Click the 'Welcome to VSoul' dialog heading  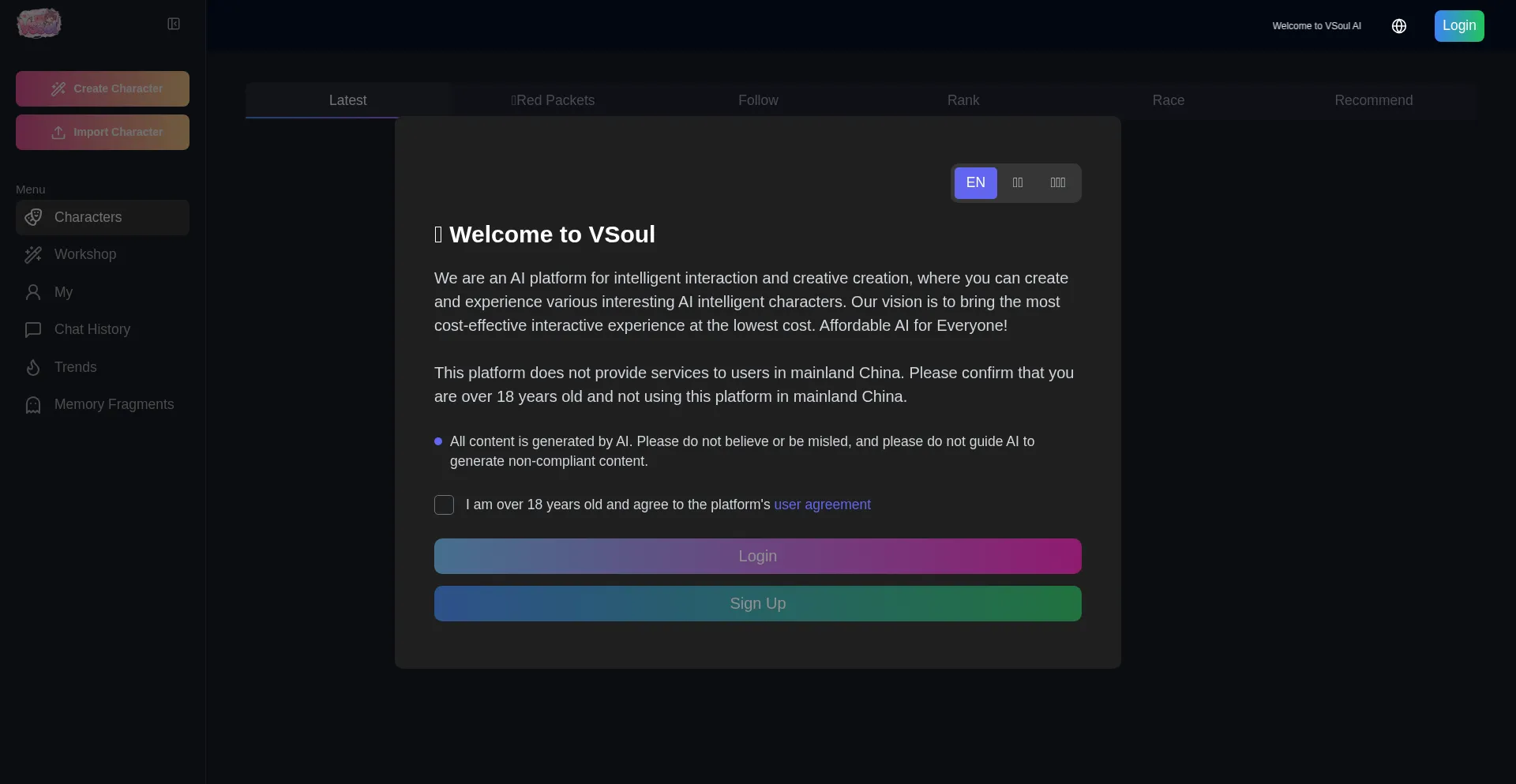(x=545, y=234)
